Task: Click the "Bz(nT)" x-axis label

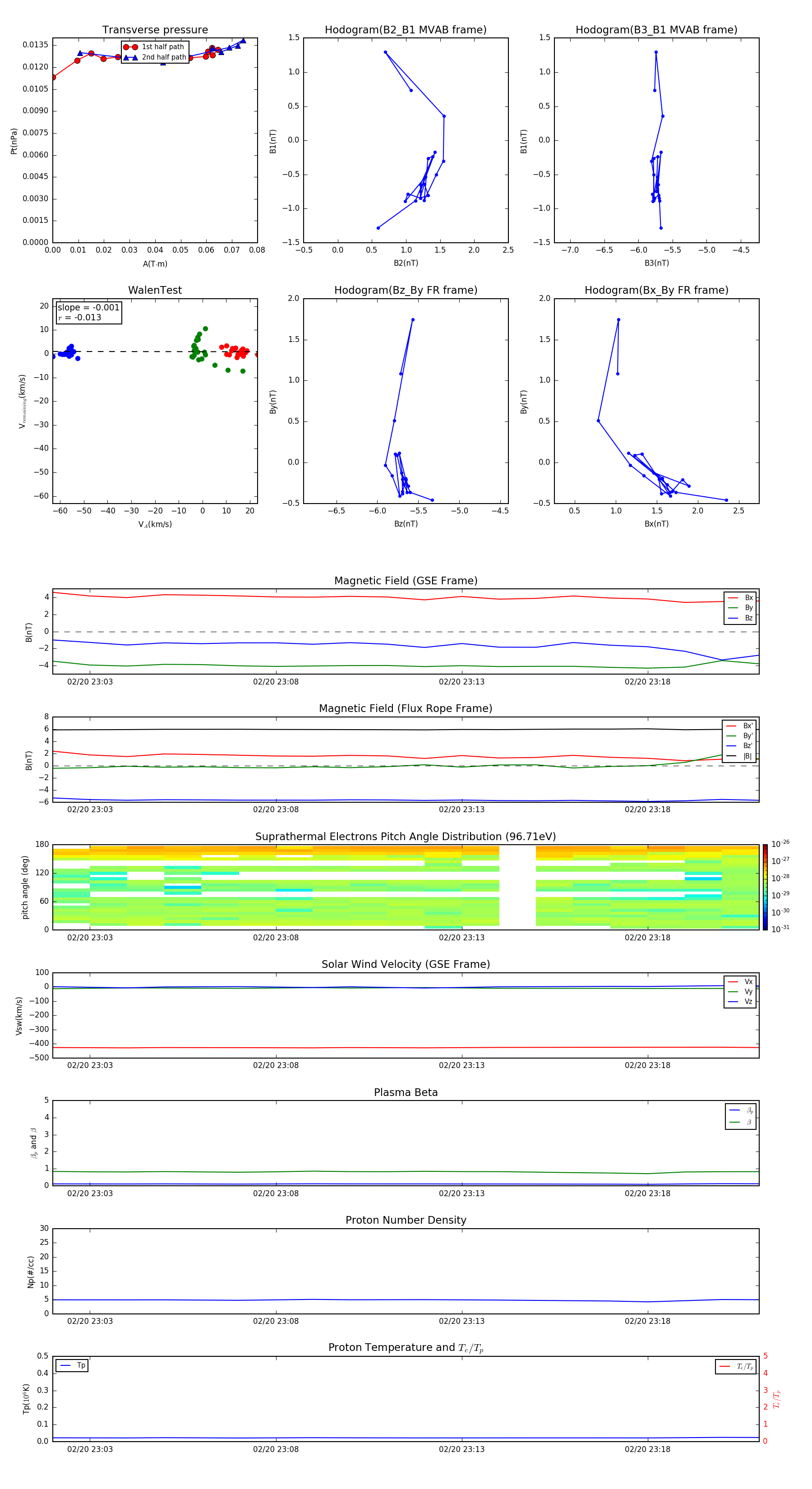Action: pos(406,524)
